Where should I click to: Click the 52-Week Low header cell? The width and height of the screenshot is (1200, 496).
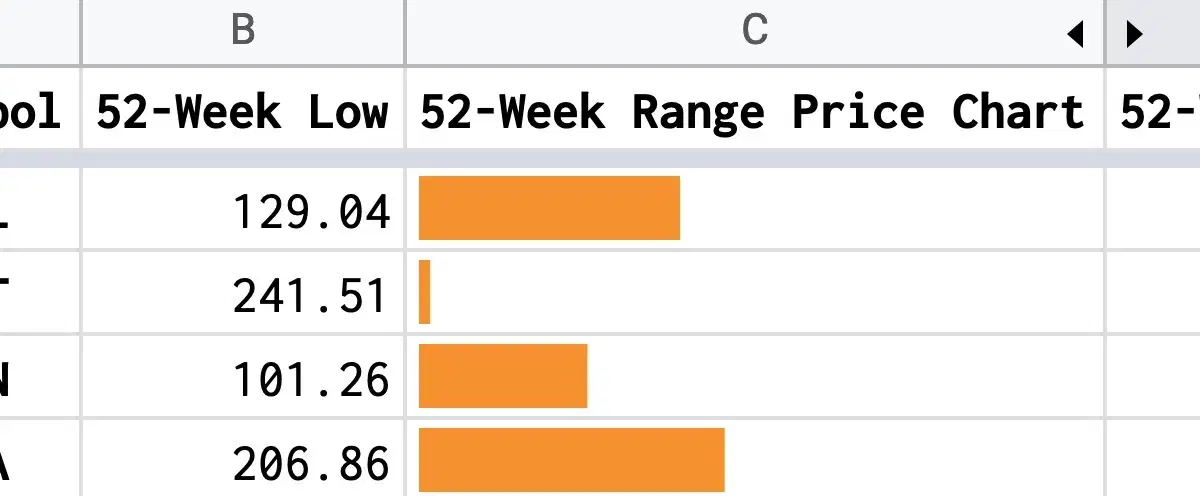coord(243,110)
